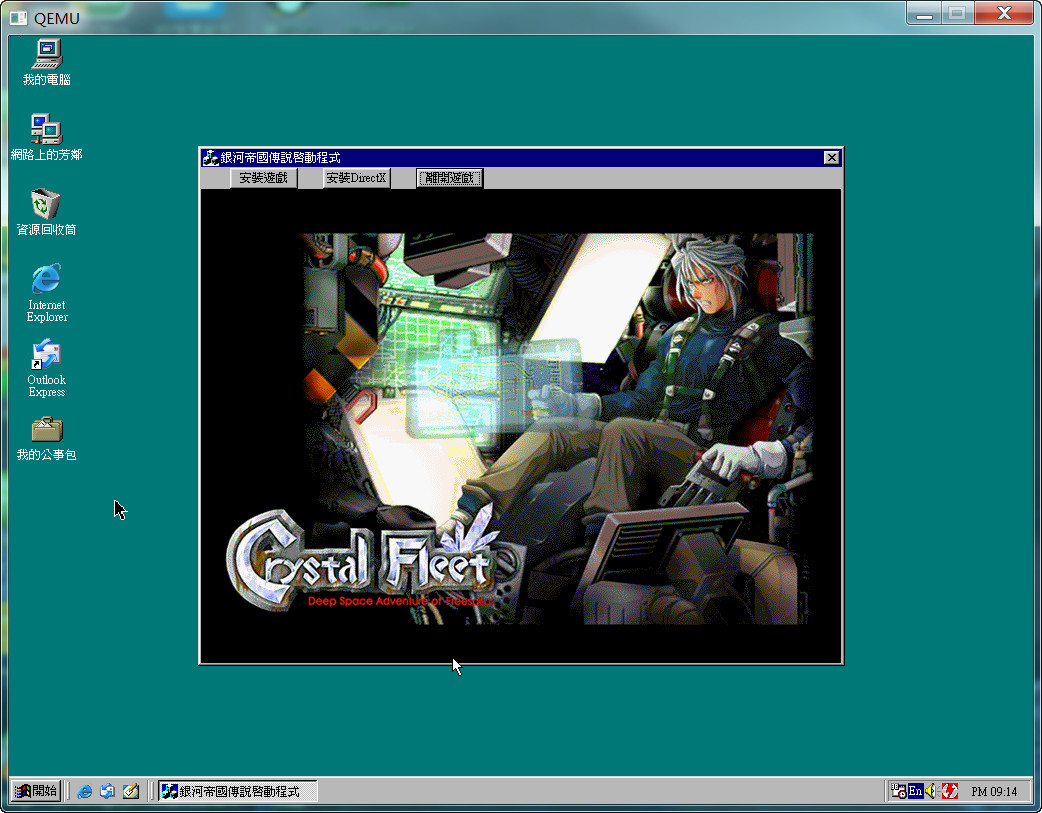
Task: Close the 銀河帝國傳說啓動程式 launcher window
Action: [831, 158]
